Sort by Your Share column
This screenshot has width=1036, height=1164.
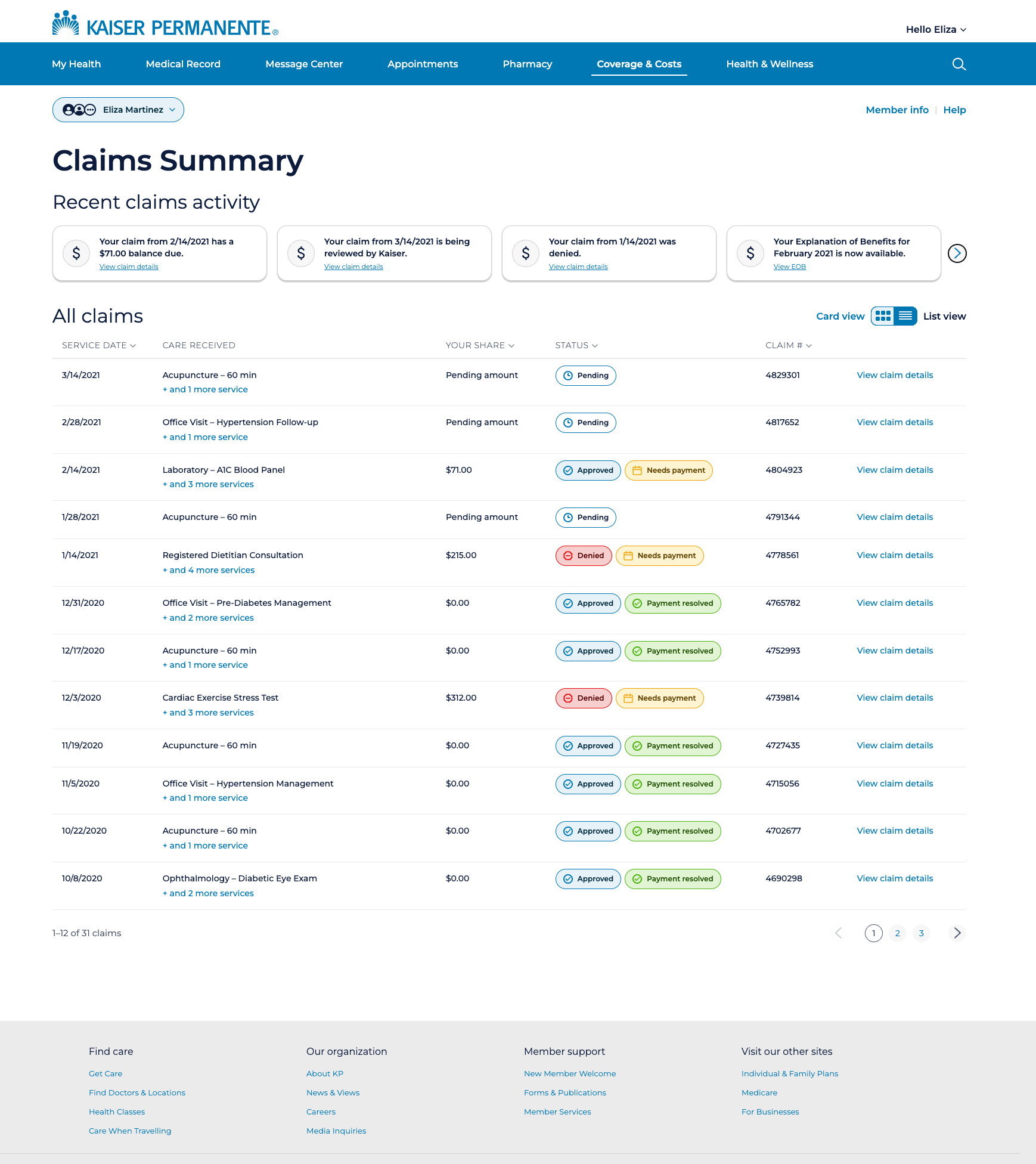(480, 345)
